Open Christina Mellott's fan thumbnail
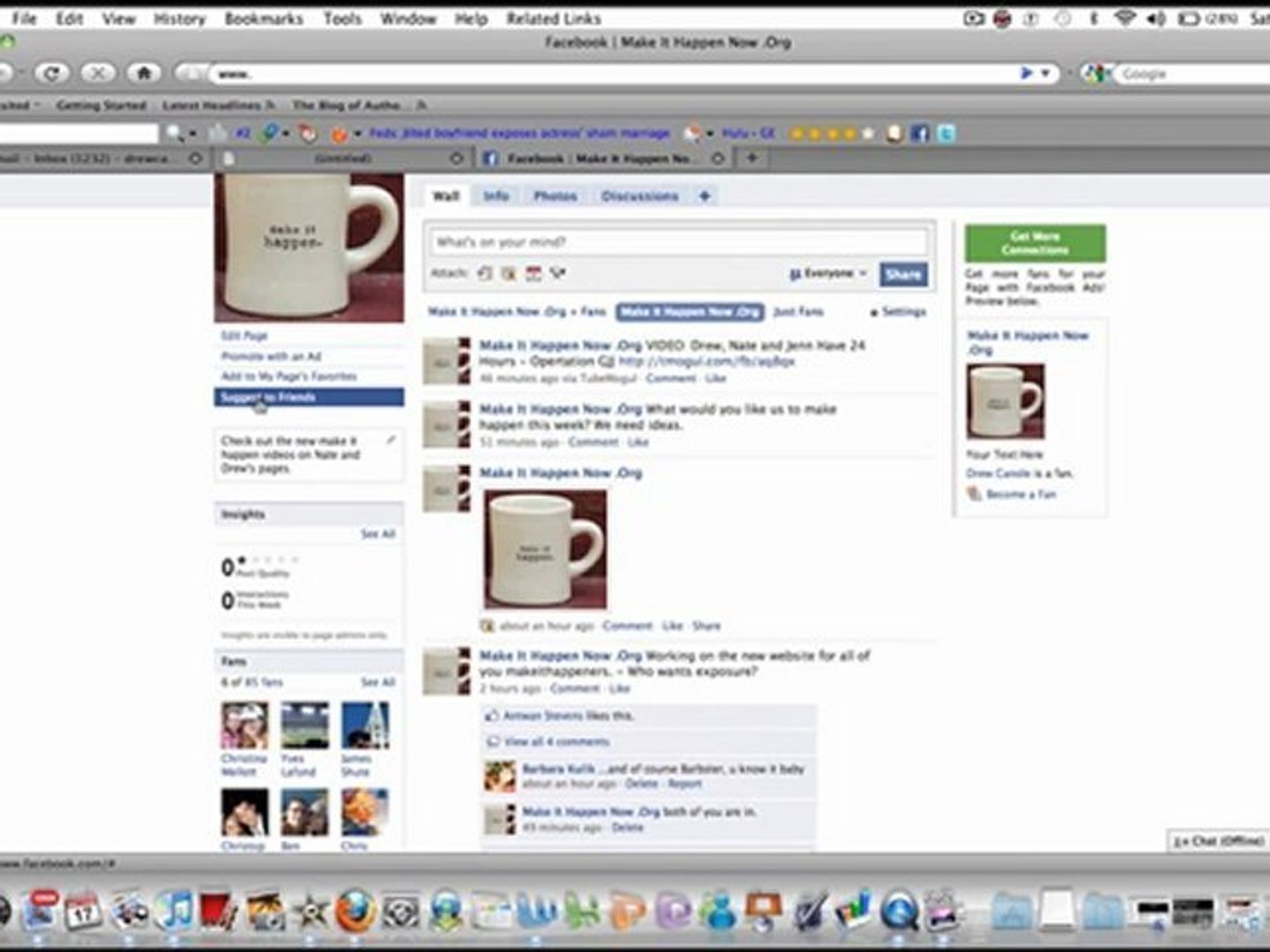The width and height of the screenshot is (1270, 952). pyautogui.click(x=244, y=725)
